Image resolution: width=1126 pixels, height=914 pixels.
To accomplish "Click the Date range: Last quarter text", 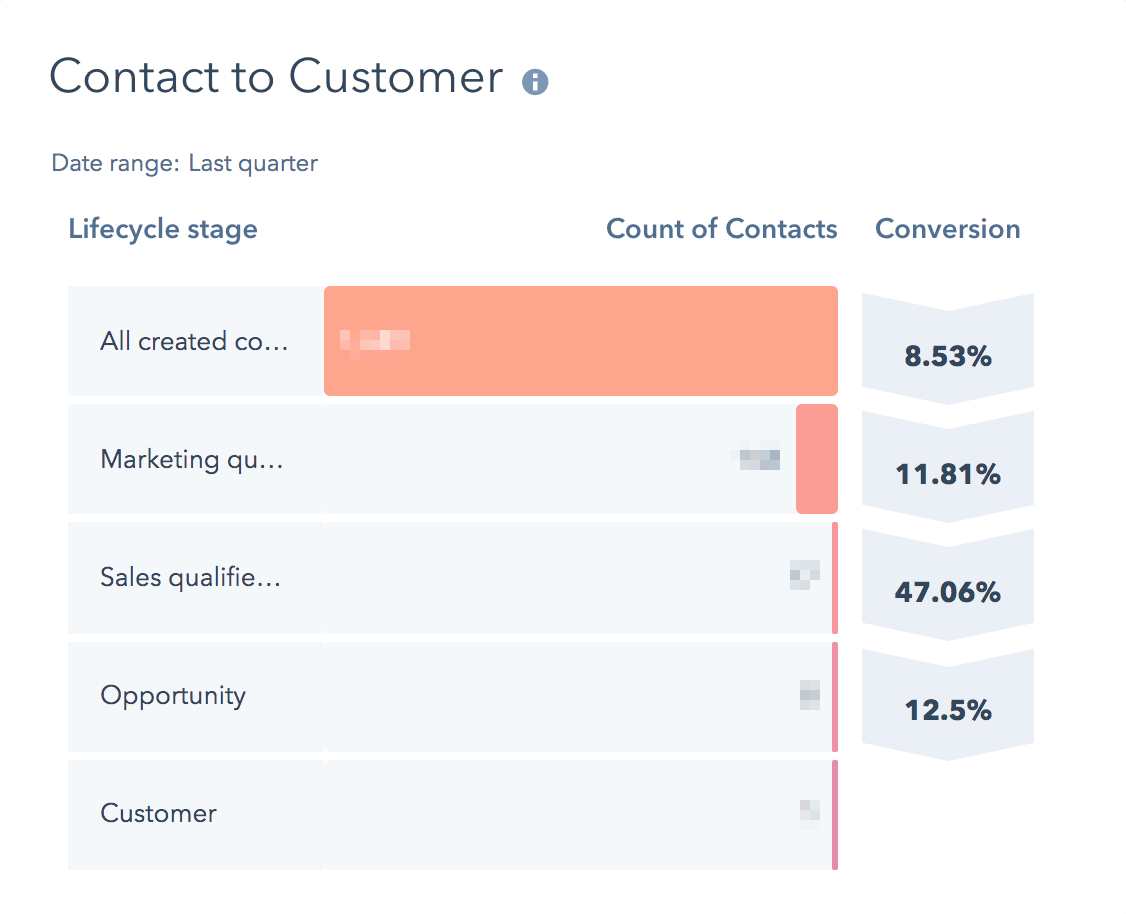I will [185, 163].
